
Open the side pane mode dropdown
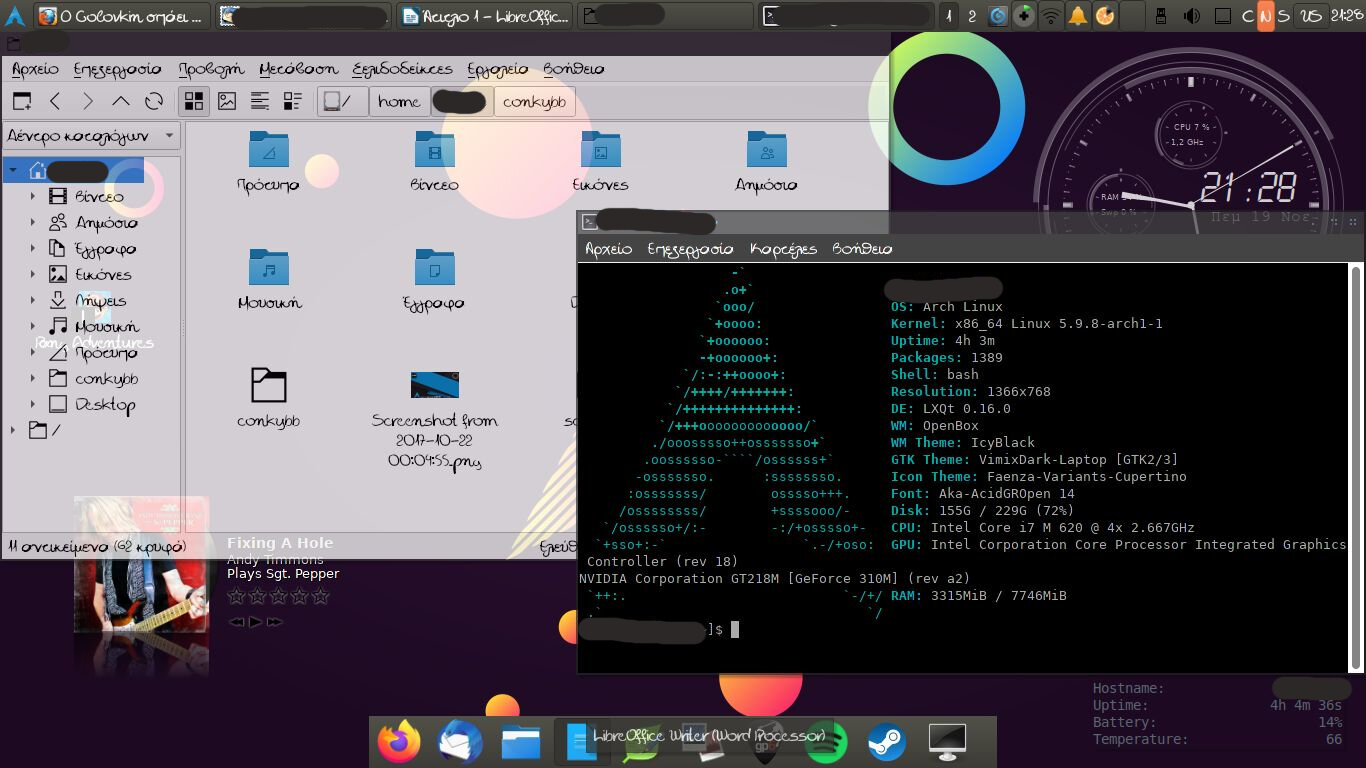[x=91, y=135]
